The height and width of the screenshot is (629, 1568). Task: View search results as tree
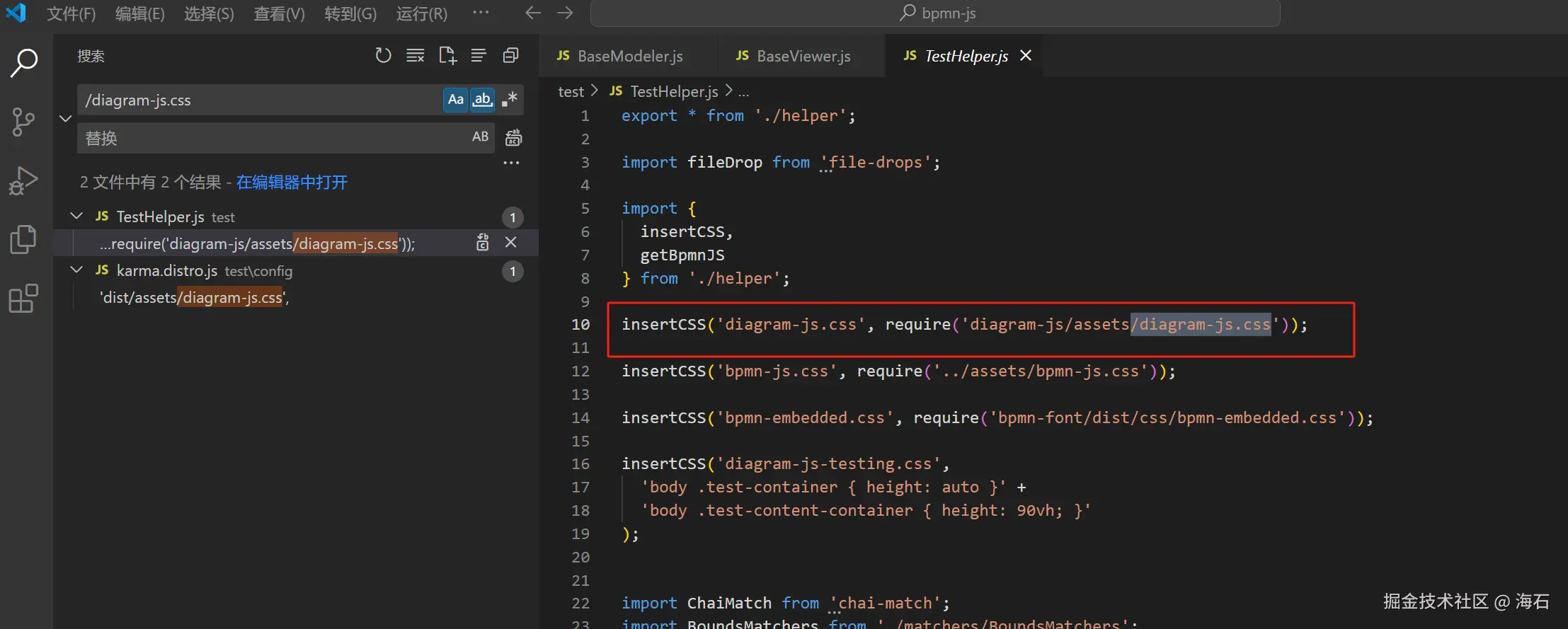coord(479,55)
